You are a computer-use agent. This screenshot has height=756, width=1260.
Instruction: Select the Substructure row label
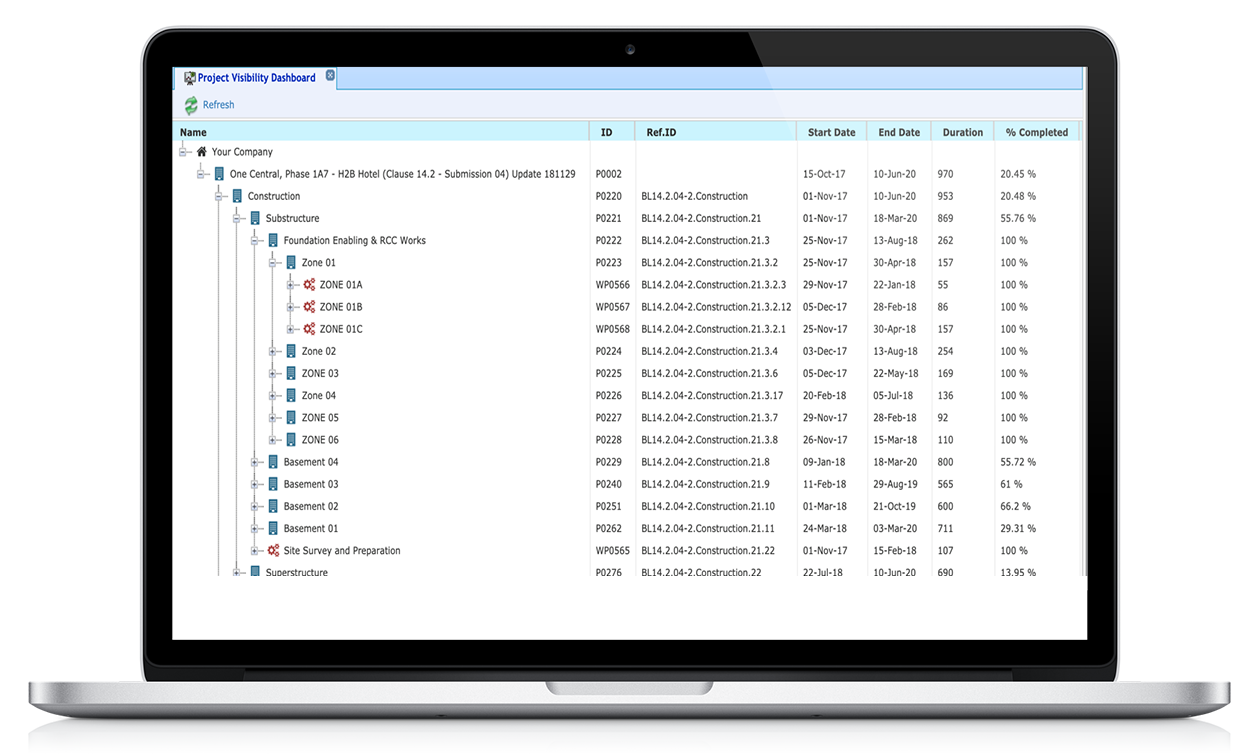292,219
